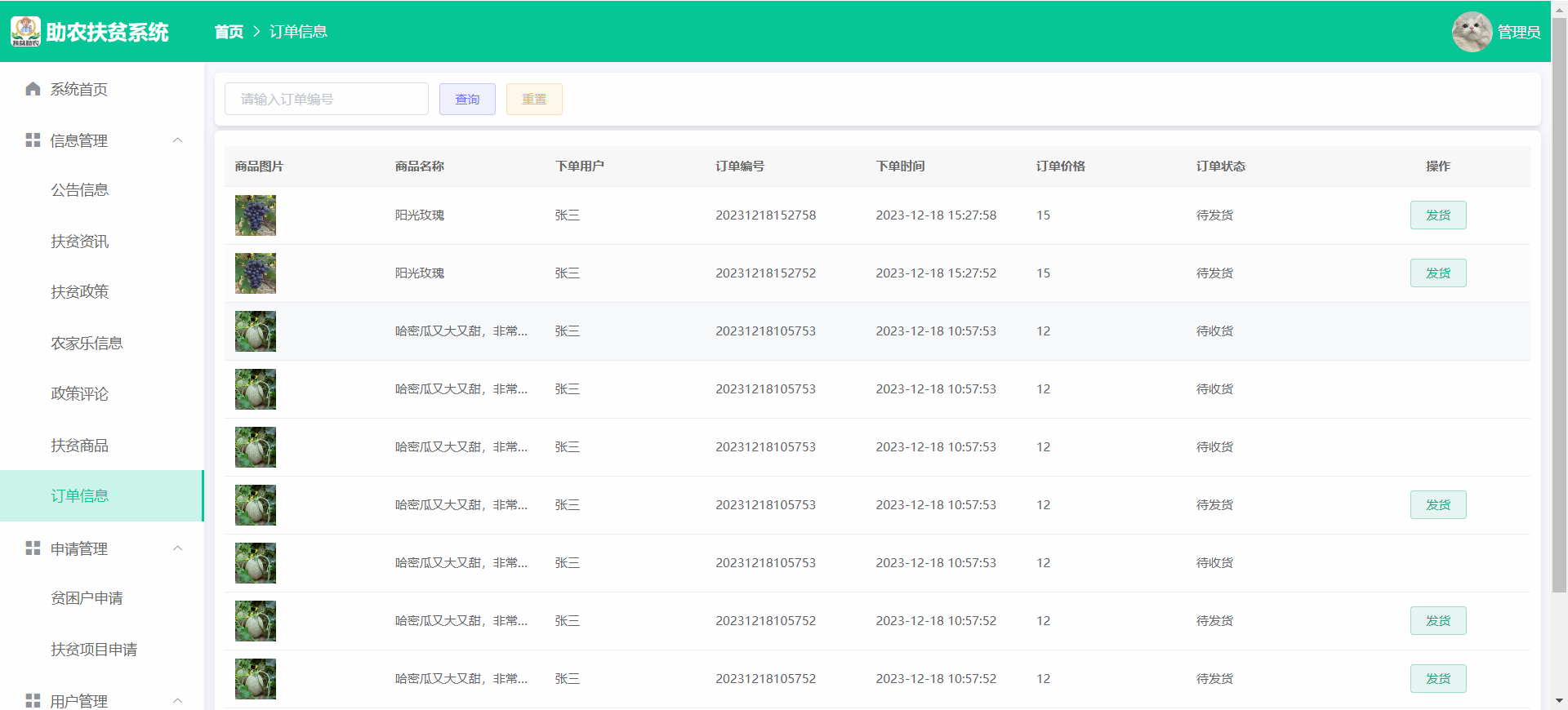This screenshot has height=710, width=1568.
Task: Click the 订单编号 column header
Action: coord(740,166)
